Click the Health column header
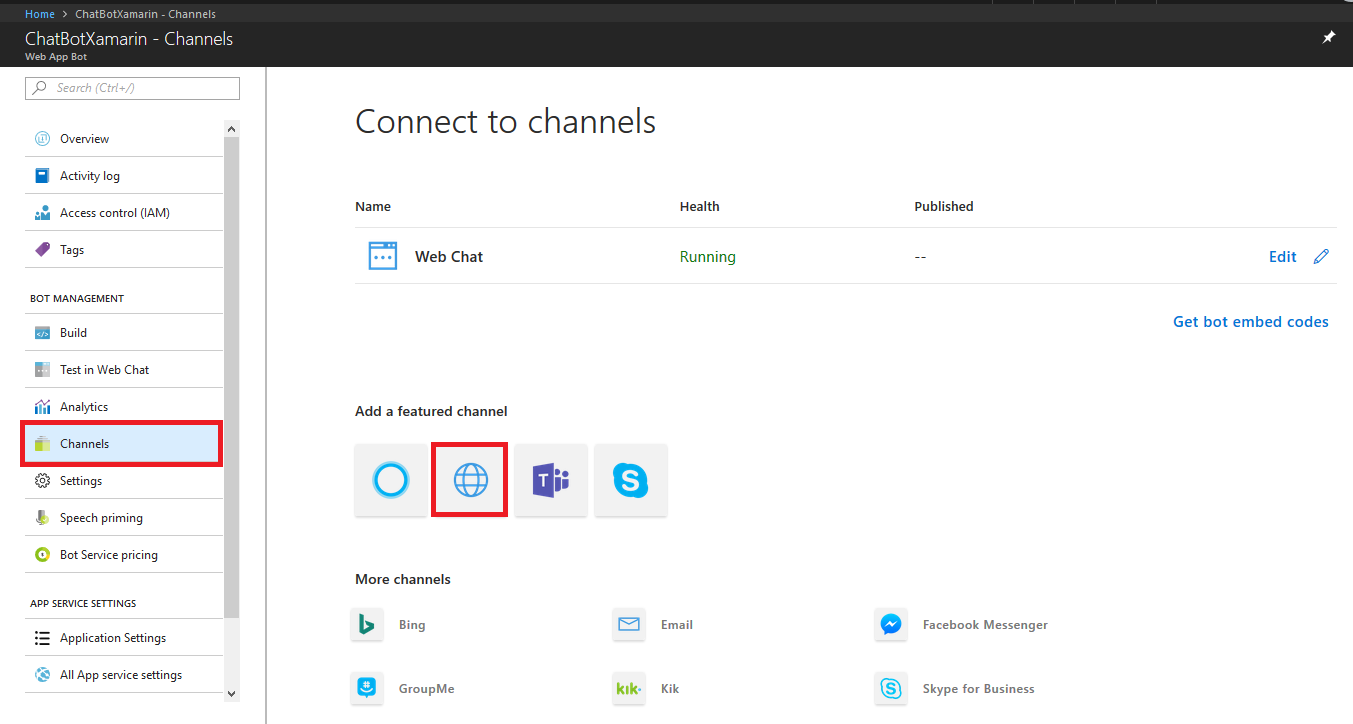Image resolution: width=1353 pixels, height=724 pixels. click(699, 207)
